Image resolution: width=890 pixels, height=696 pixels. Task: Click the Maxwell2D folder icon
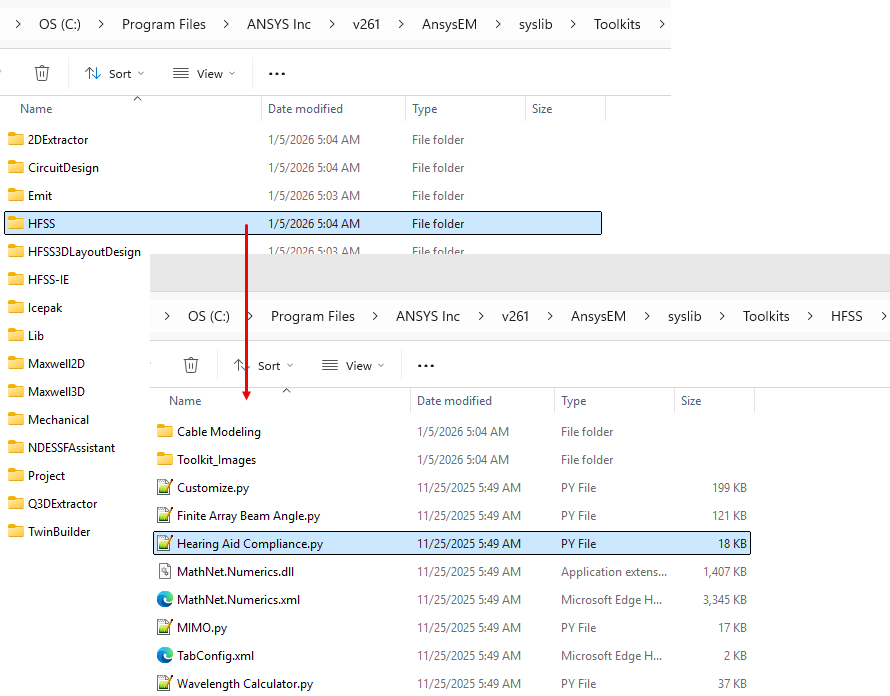point(16,363)
